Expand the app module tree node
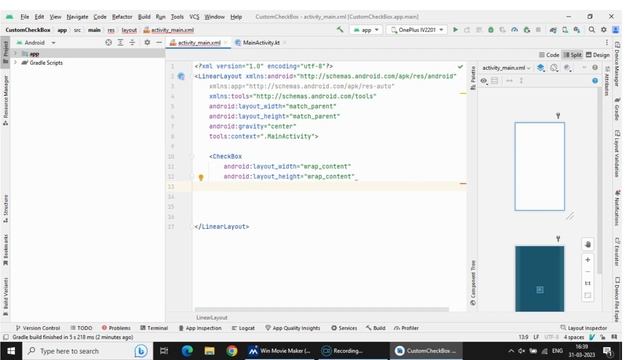 click(16, 53)
